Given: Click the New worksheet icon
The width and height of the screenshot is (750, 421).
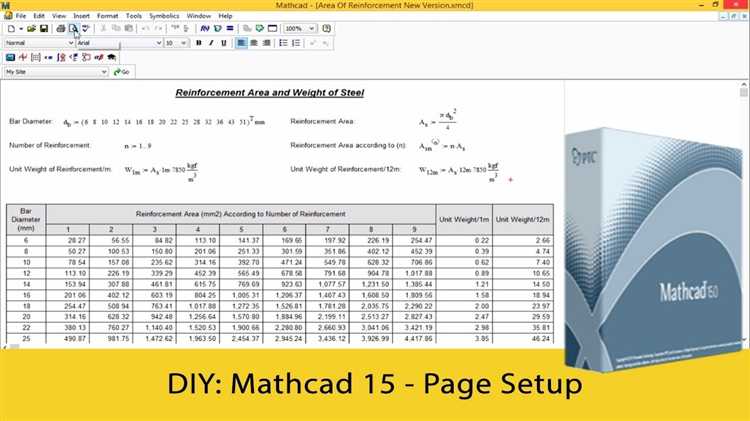Looking at the screenshot, I should [11, 29].
